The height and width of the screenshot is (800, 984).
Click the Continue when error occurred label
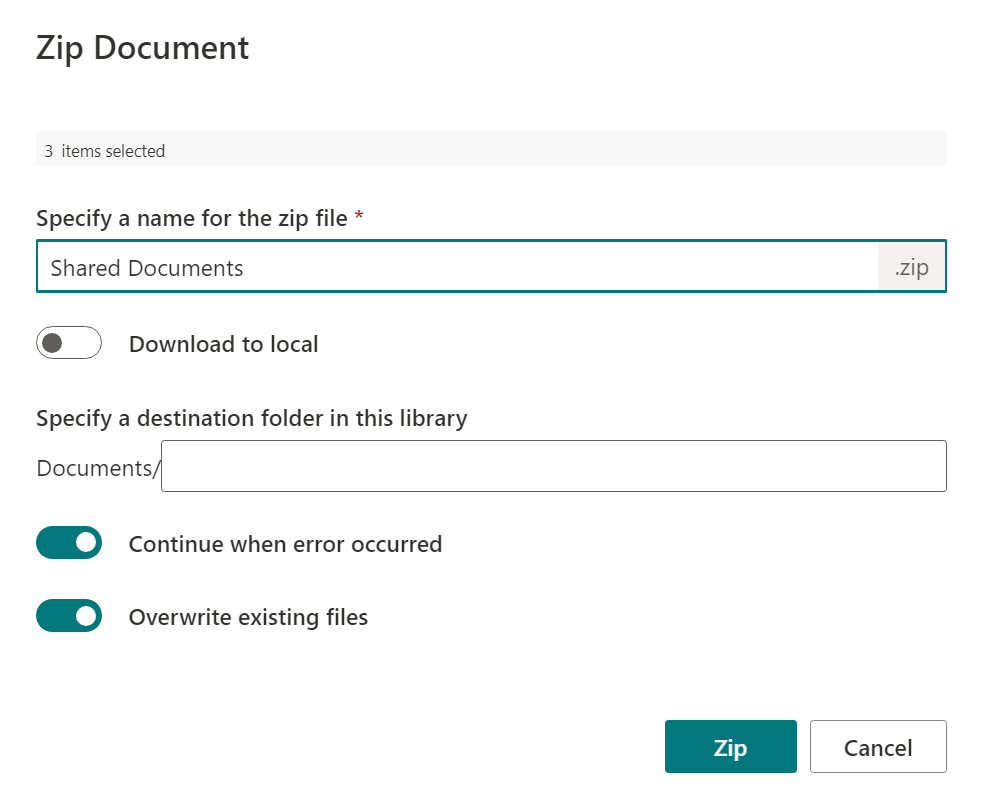[285, 544]
